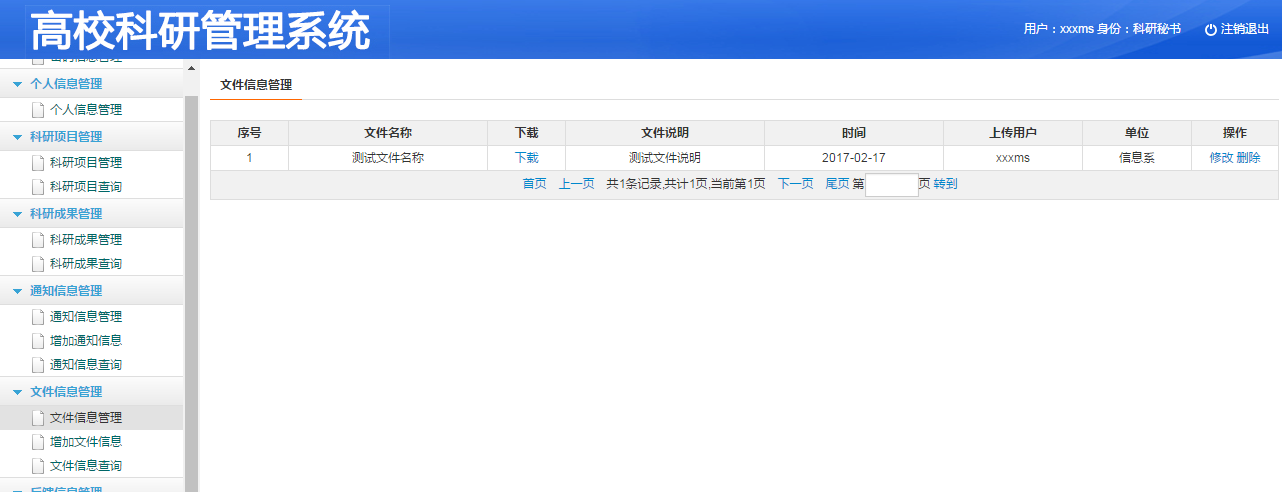Click the date 2017-02-17 cell
This screenshot has width=1282, height=492.
854,158
